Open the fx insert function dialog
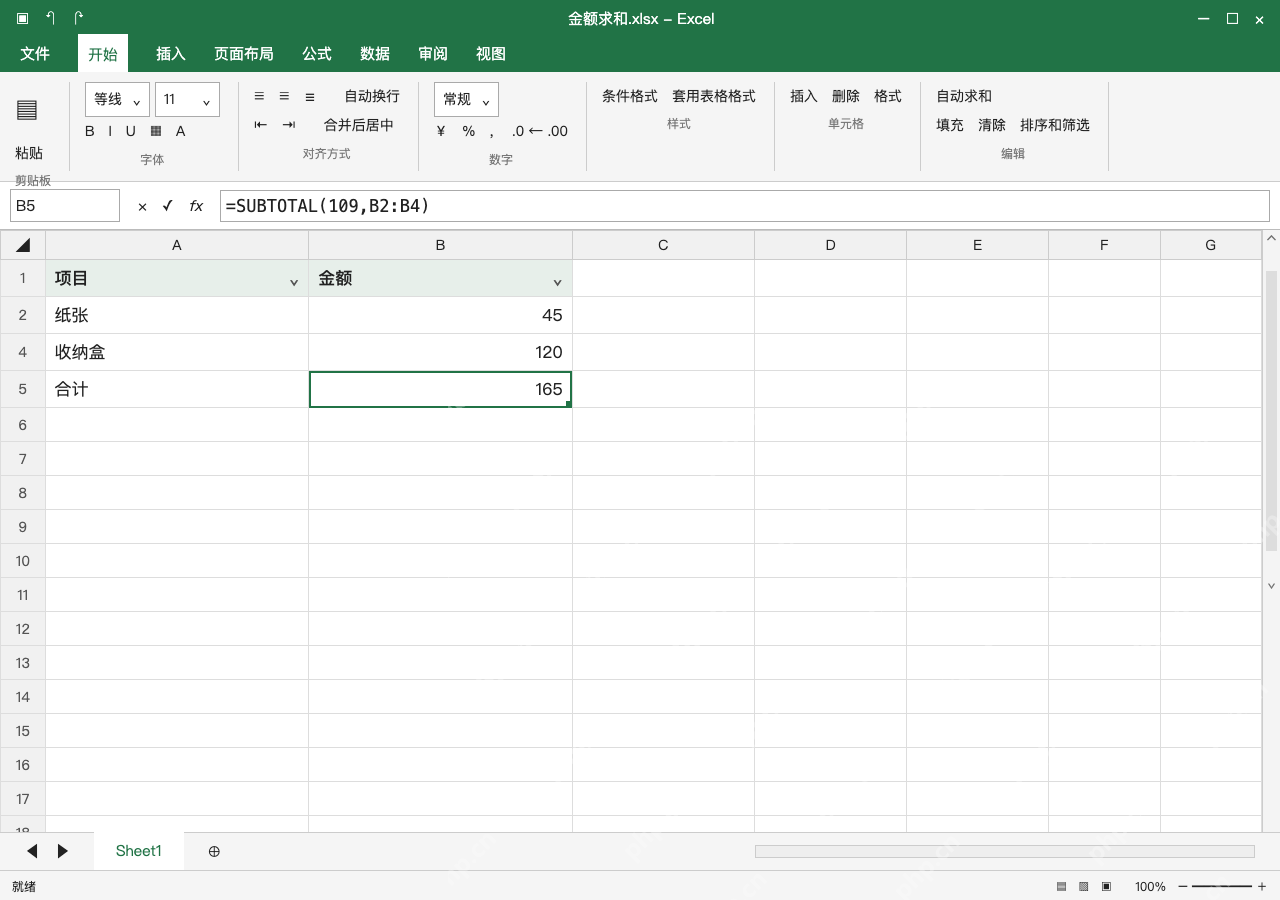1280x900 pixels. point(196,206)
